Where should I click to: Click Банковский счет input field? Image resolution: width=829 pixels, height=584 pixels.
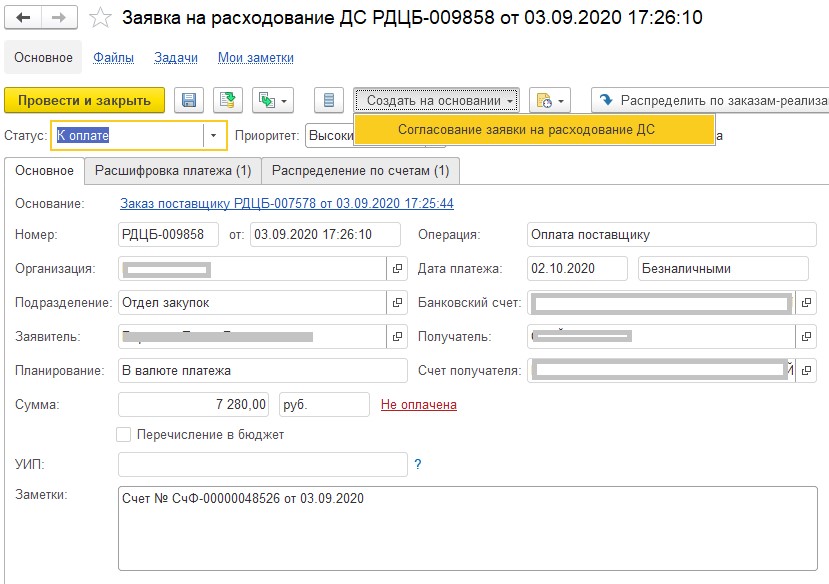(661, 302)
